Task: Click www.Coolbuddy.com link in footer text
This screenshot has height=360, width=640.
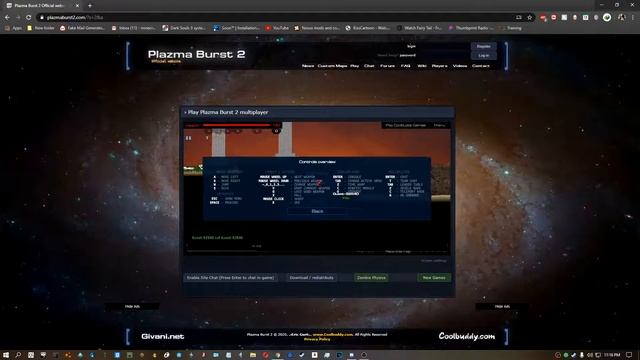Action: pos(333,335)
